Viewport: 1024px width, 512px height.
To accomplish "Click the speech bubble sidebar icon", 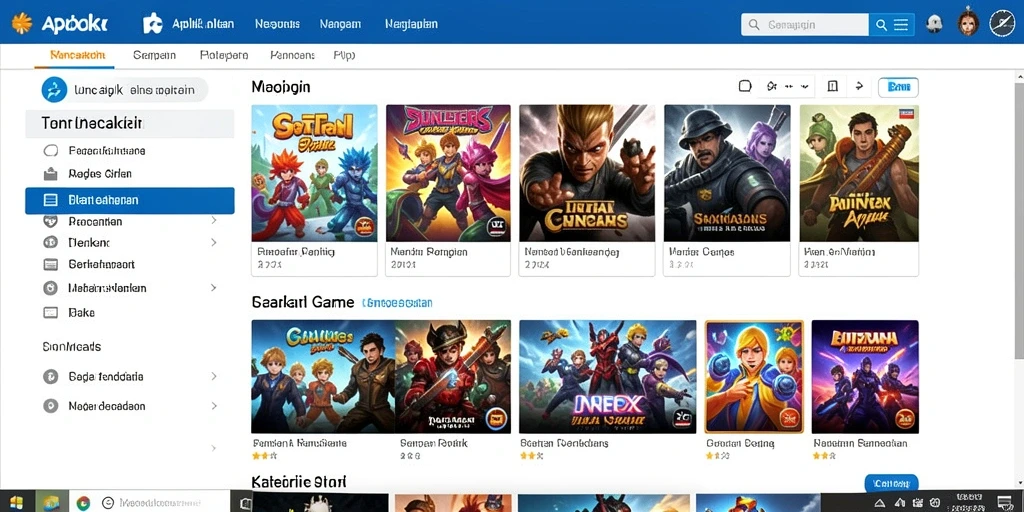I will pyautogui.click(x=50, y=151).
